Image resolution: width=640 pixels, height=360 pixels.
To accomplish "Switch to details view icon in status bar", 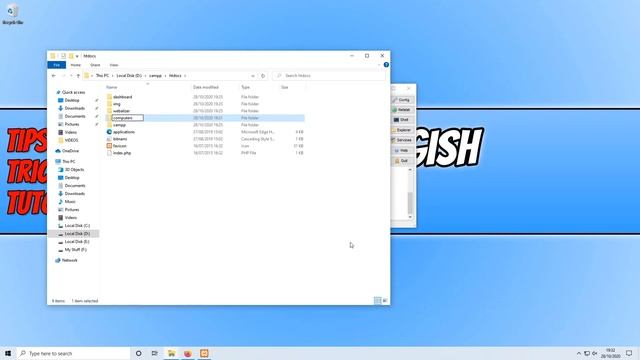I will pos(378,301).
